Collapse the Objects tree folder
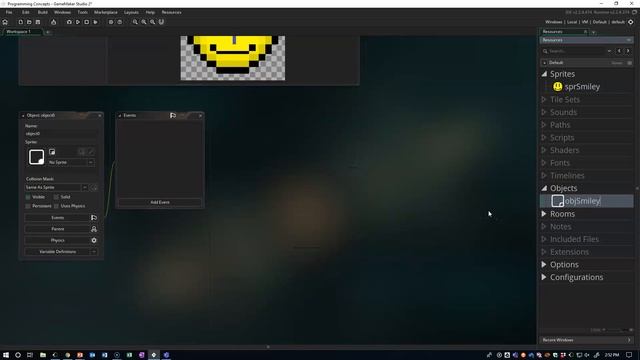This screenshot has height=360, width=640. (544, 188)
